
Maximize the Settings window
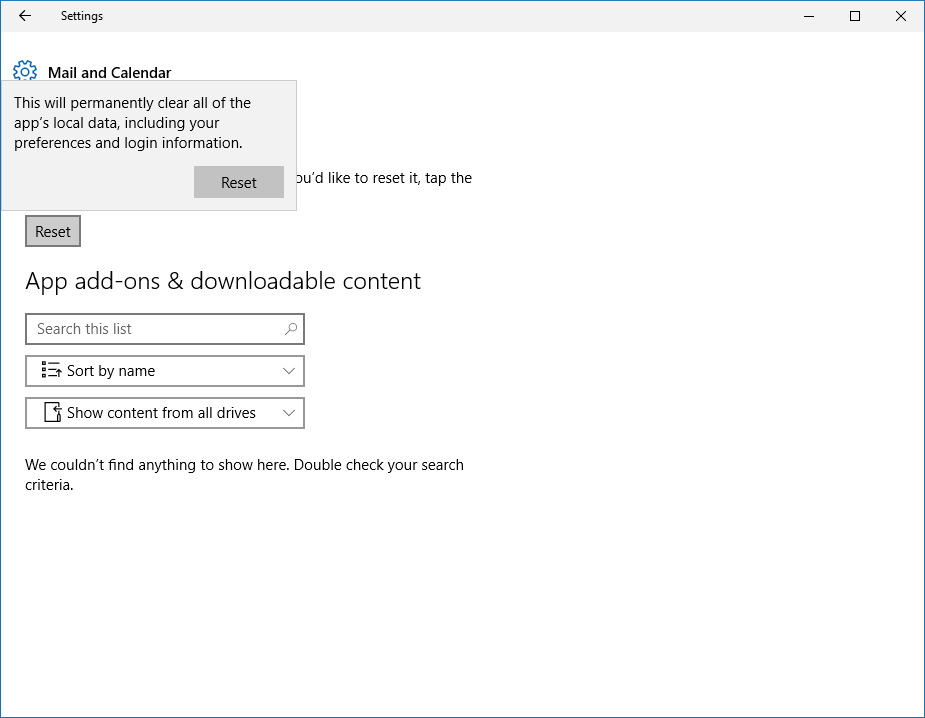coord(854,16)
